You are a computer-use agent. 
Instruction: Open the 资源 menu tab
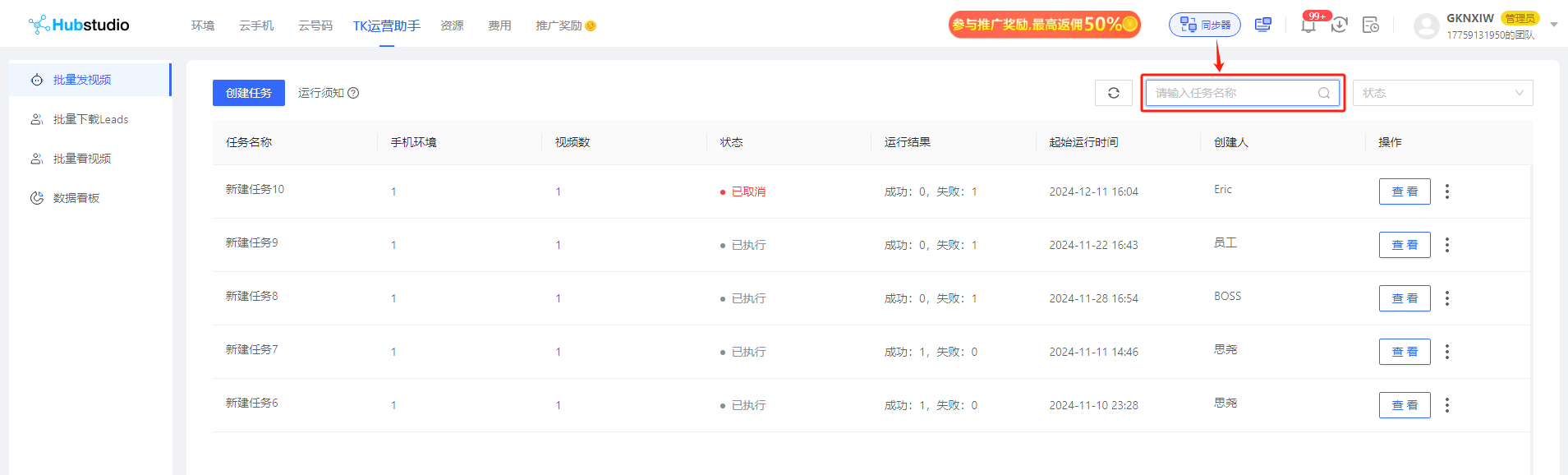point(452,25)
